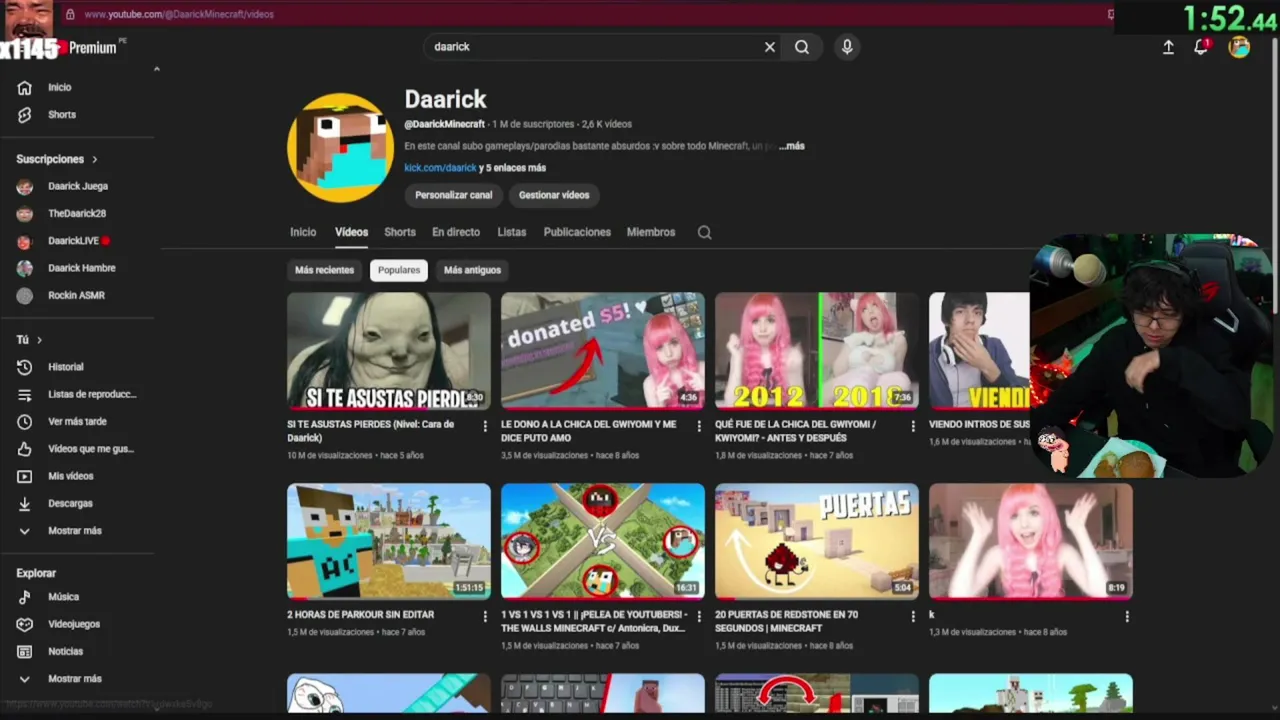Click the Gestionar vídeos button
The image size is (1280, 720).
pos(554,195)
